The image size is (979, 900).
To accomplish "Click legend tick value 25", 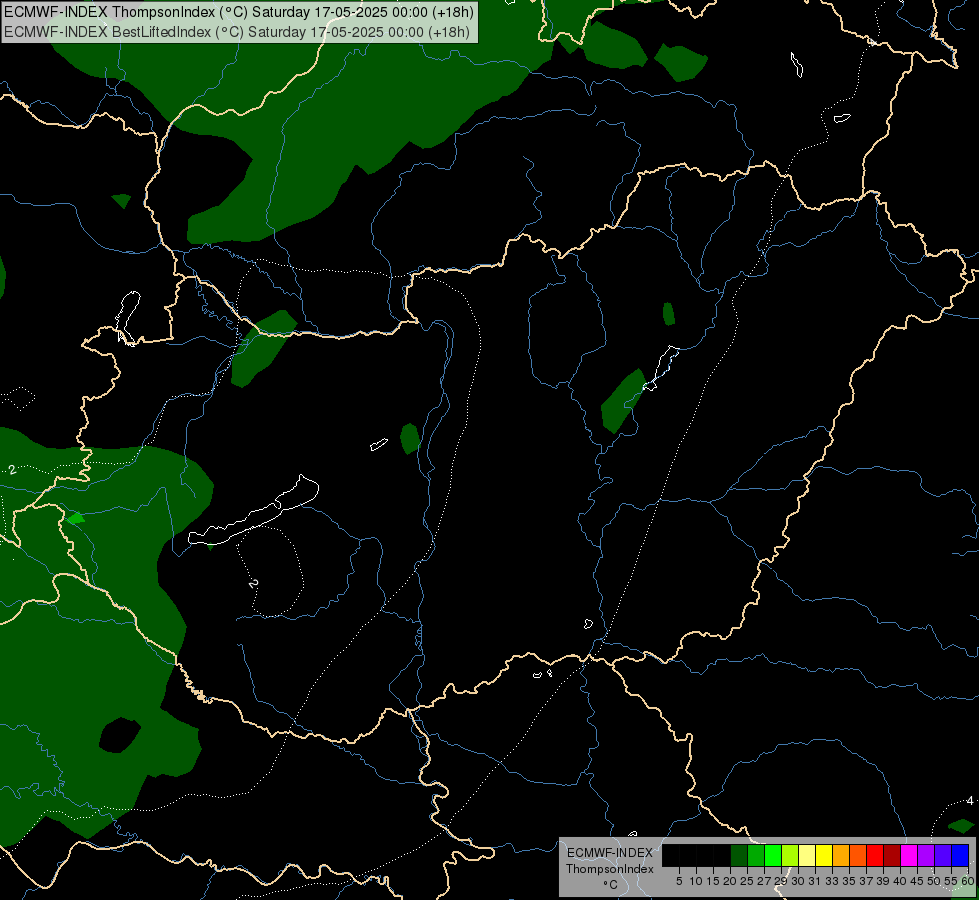I will 747,881.
